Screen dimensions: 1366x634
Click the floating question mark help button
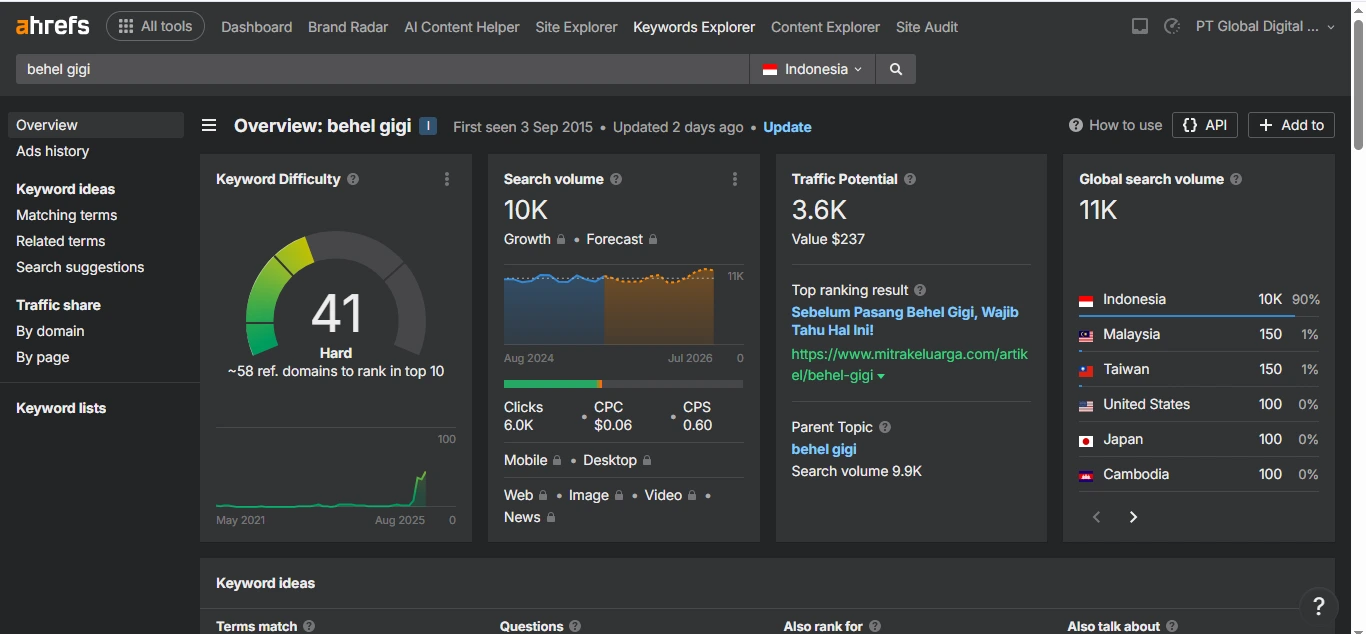[x=1318, y=606]
